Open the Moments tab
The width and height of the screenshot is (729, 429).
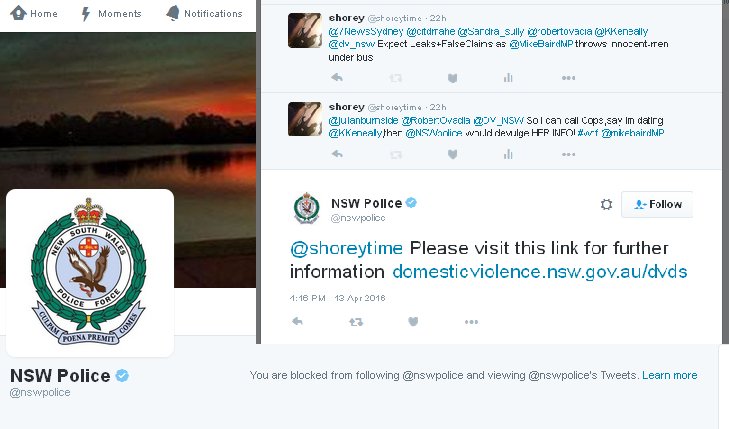[x=111, y=14]
